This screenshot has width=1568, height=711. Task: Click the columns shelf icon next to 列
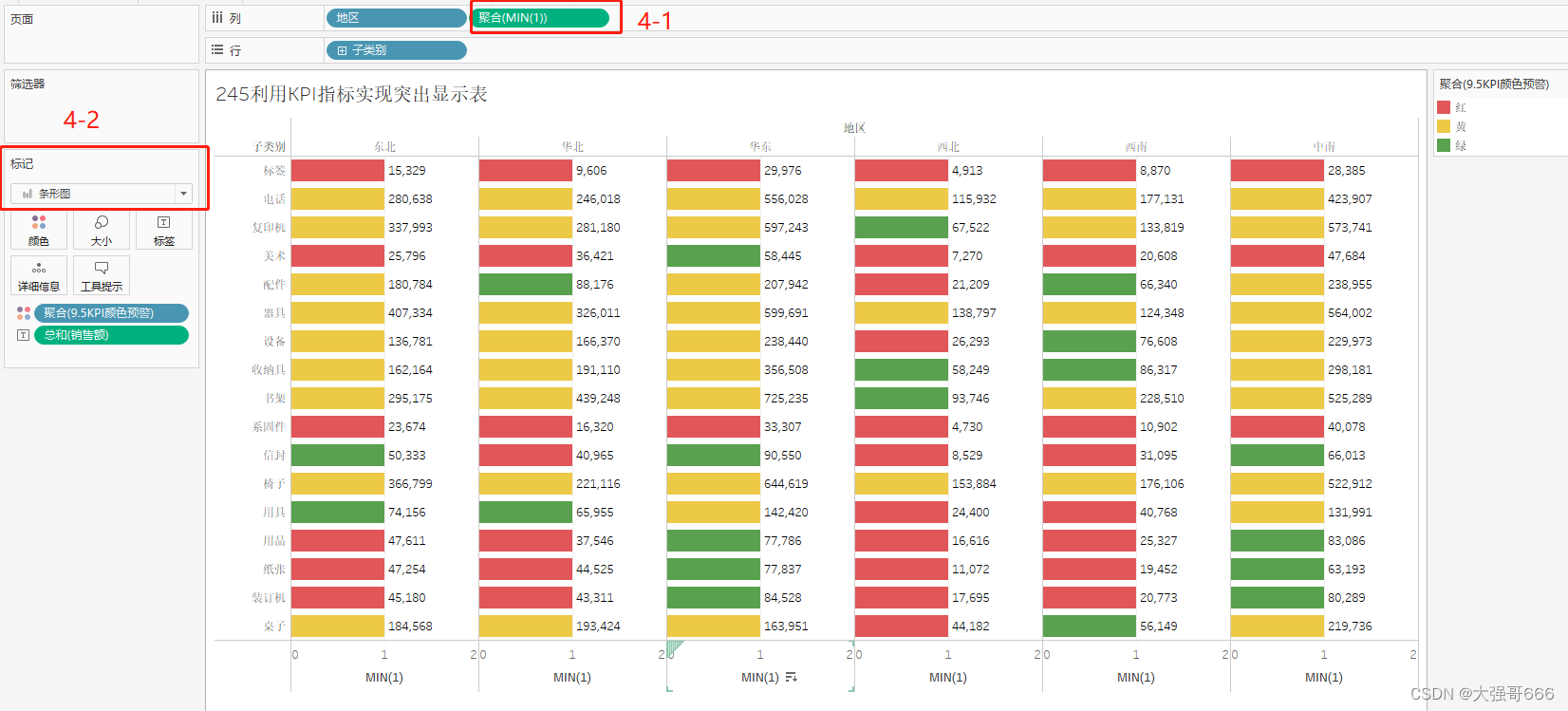tap(217, 17)
